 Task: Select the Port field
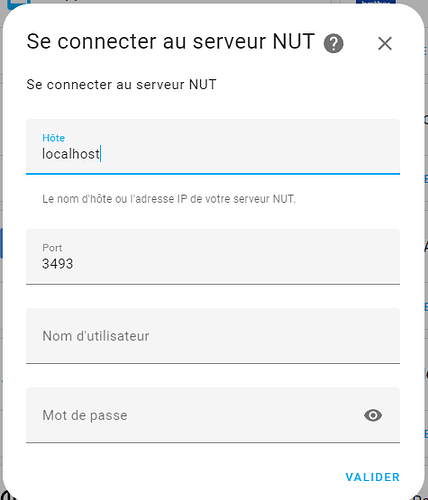213,257
